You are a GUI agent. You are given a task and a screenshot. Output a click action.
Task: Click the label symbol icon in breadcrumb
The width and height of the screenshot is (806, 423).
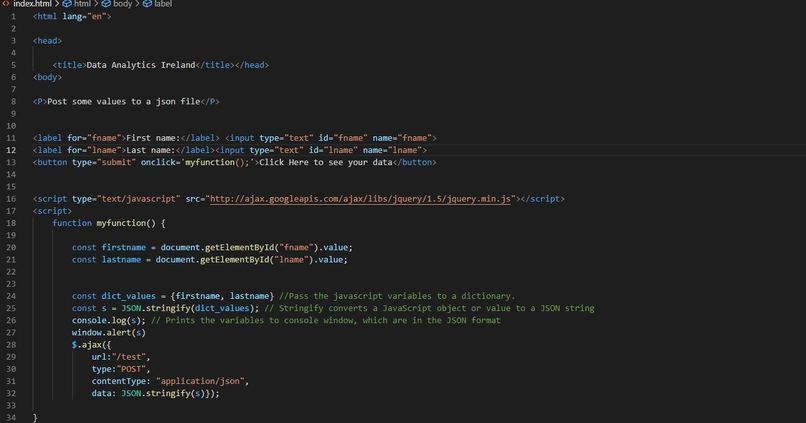pos(147,4)
